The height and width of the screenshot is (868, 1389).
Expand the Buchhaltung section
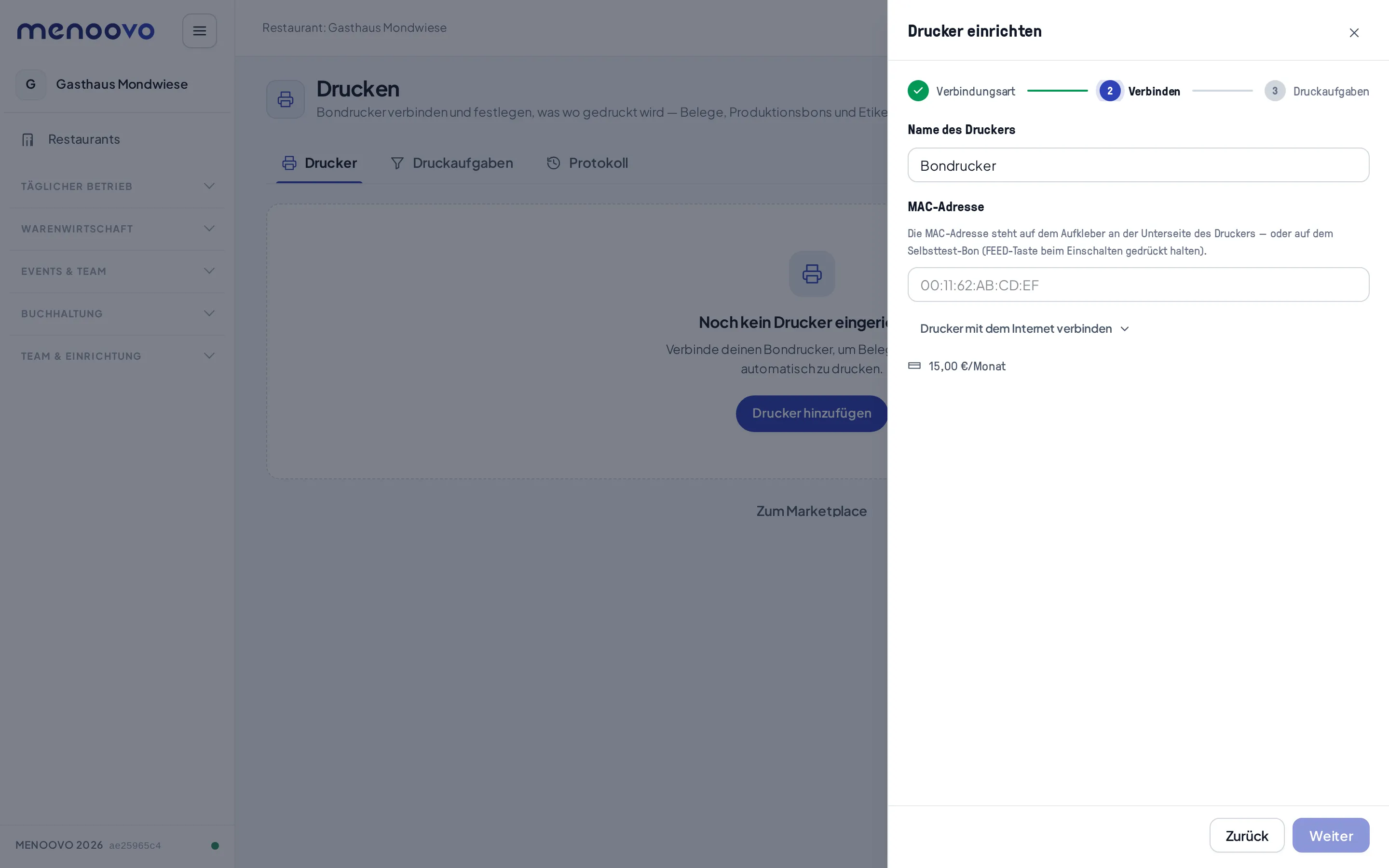(117, 313)
